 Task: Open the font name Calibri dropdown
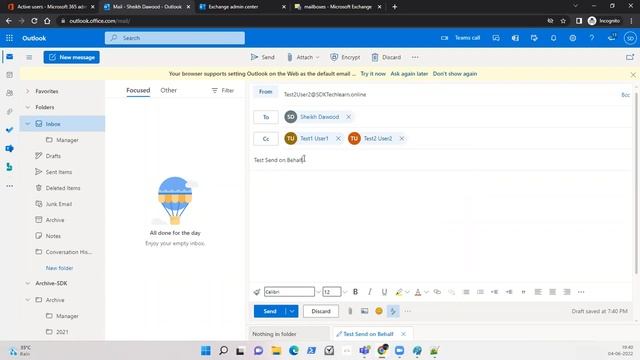[318, 292]
